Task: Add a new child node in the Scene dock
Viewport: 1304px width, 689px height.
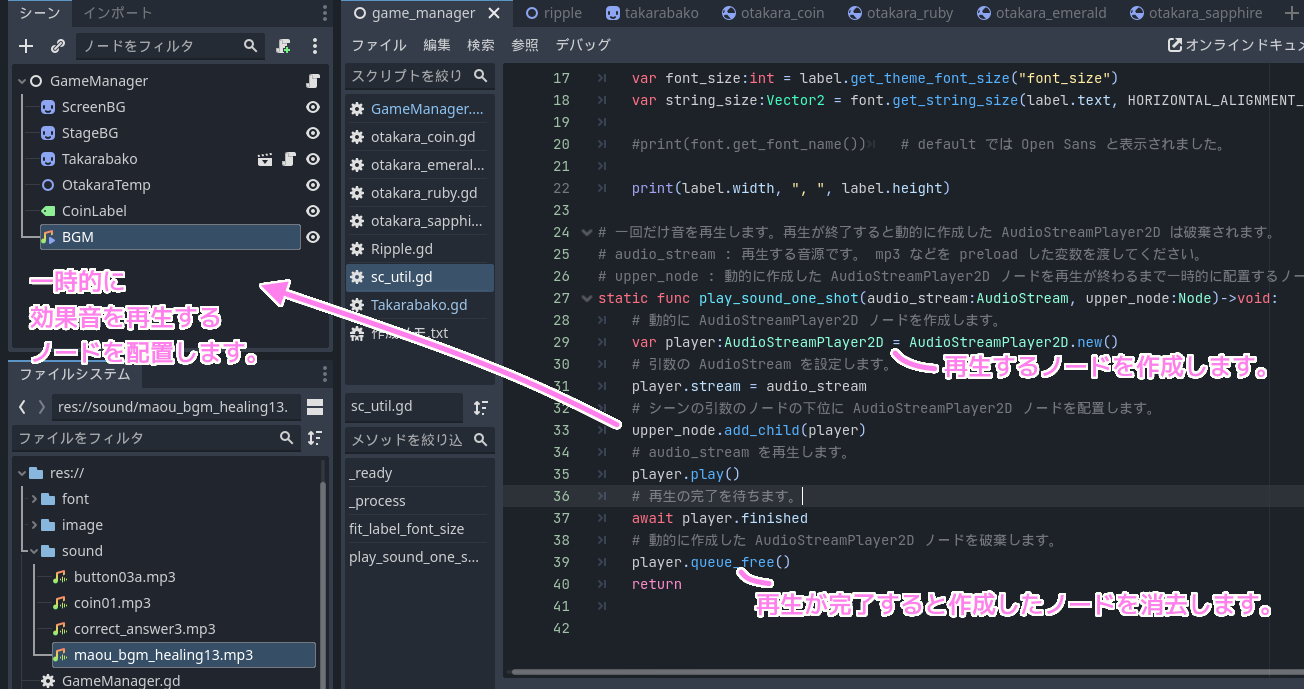Action: [x=26, y=46]
